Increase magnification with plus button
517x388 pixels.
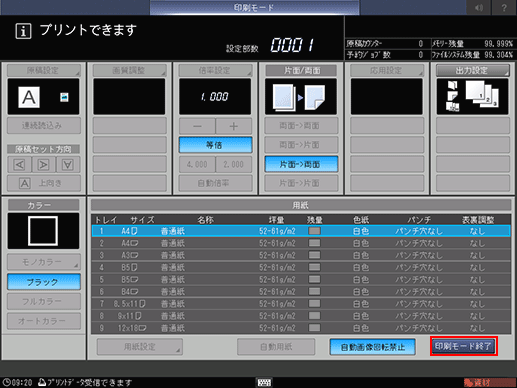click(x=234, y=126)
